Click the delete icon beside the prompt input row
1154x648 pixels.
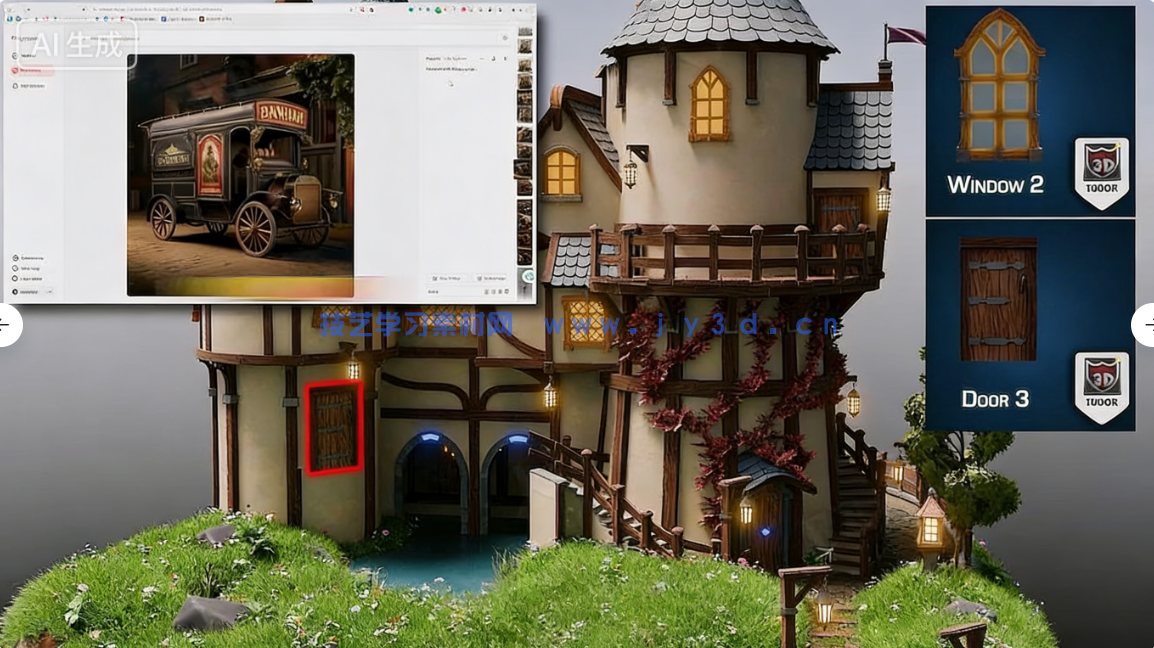(507, 291)
